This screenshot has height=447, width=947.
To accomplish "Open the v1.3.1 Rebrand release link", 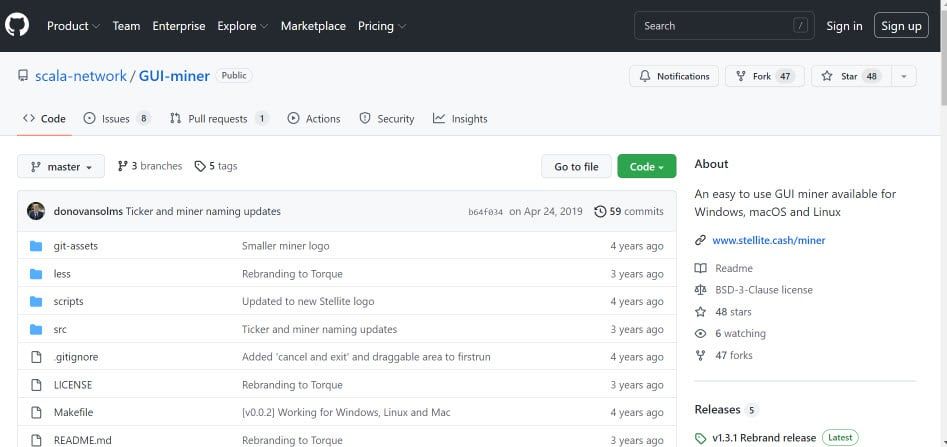I will (764, 438).
